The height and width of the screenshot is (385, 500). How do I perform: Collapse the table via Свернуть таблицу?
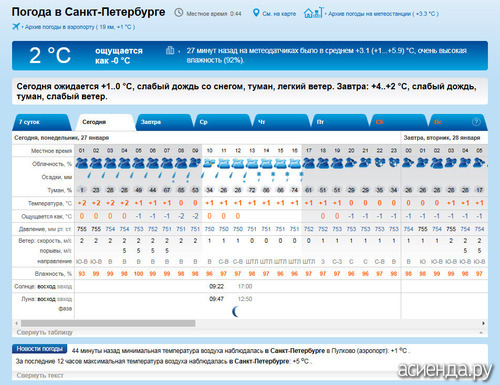[x=45, y=332]
